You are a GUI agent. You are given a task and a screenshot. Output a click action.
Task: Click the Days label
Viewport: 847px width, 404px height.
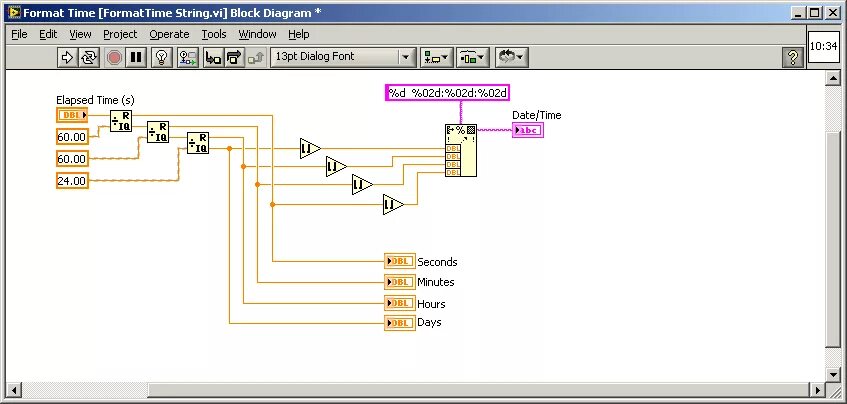(x=429, y=322)
